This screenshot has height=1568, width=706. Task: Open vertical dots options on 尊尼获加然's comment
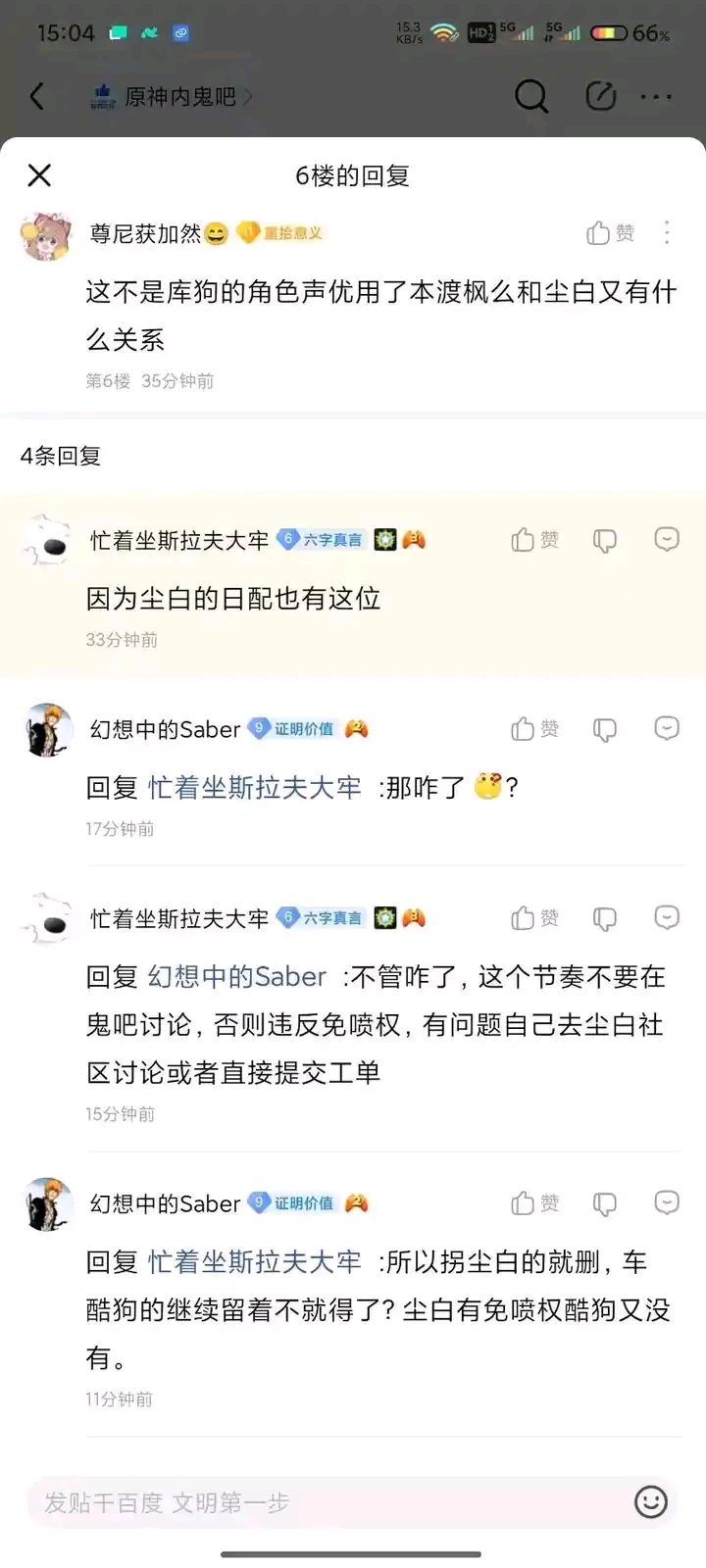point(667,233)
